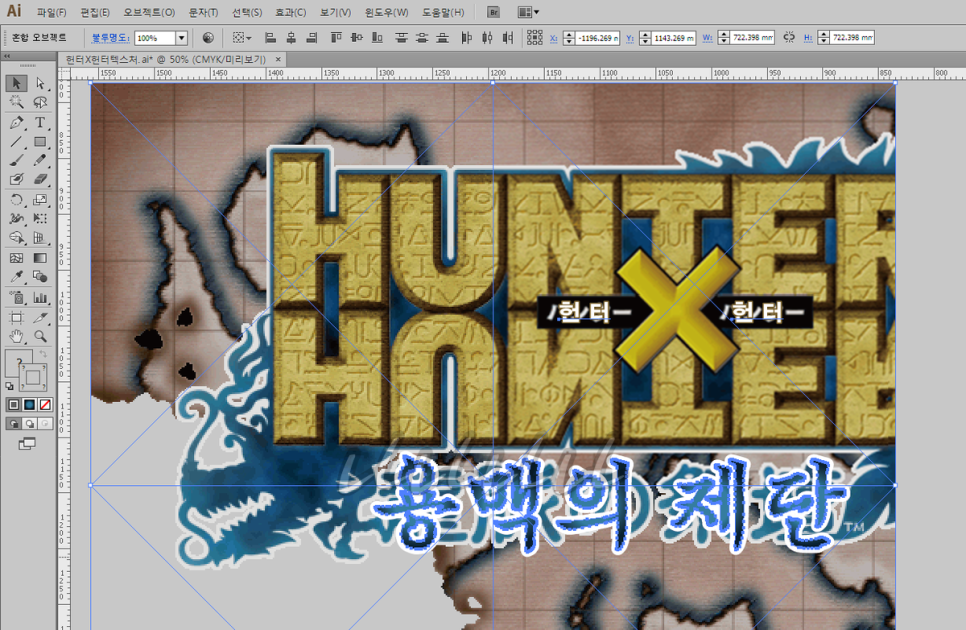Click the Color fill mode swatch

pos(14,405)
